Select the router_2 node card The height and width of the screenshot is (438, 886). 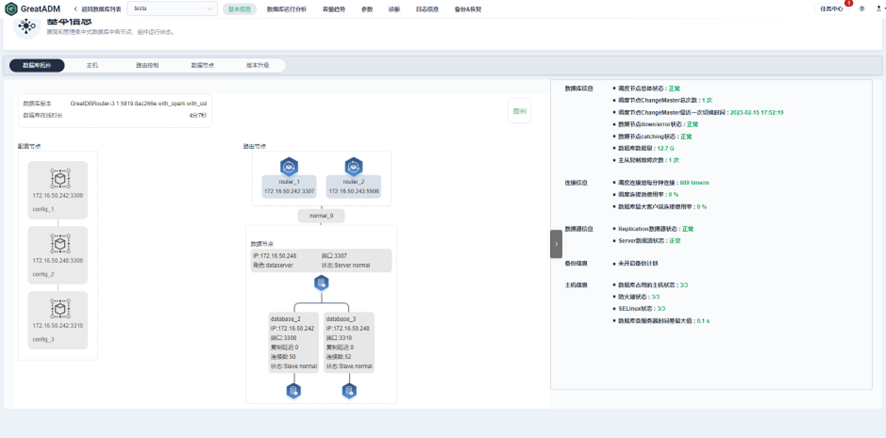(354, 187)
